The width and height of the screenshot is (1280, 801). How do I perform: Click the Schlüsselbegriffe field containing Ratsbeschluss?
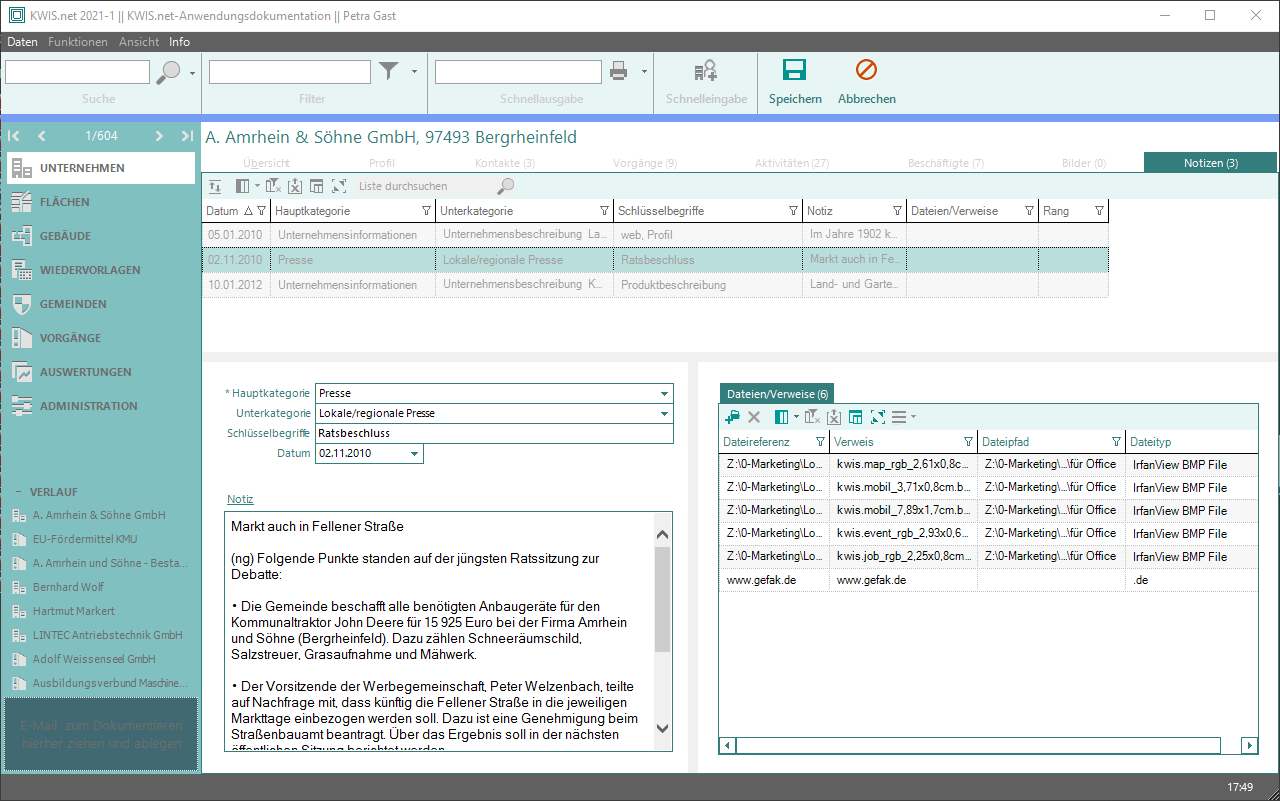[x=494, y=434]
